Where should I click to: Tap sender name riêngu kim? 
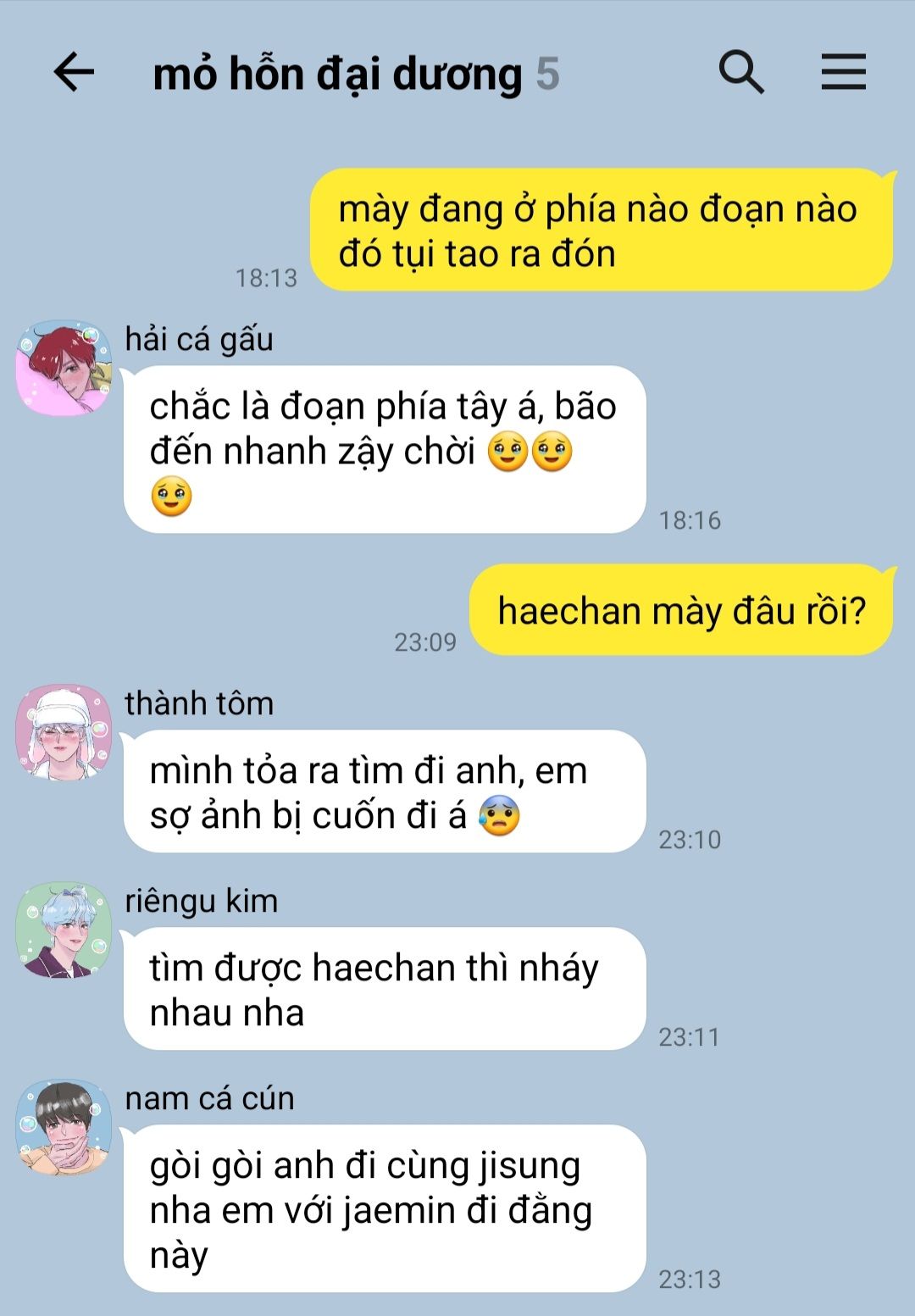click(x=202, y=901)
